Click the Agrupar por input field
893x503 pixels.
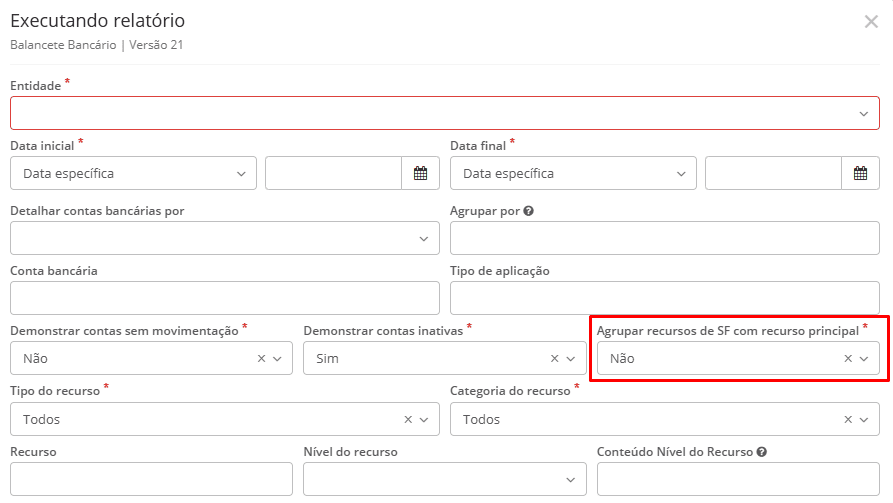[665, 238]
